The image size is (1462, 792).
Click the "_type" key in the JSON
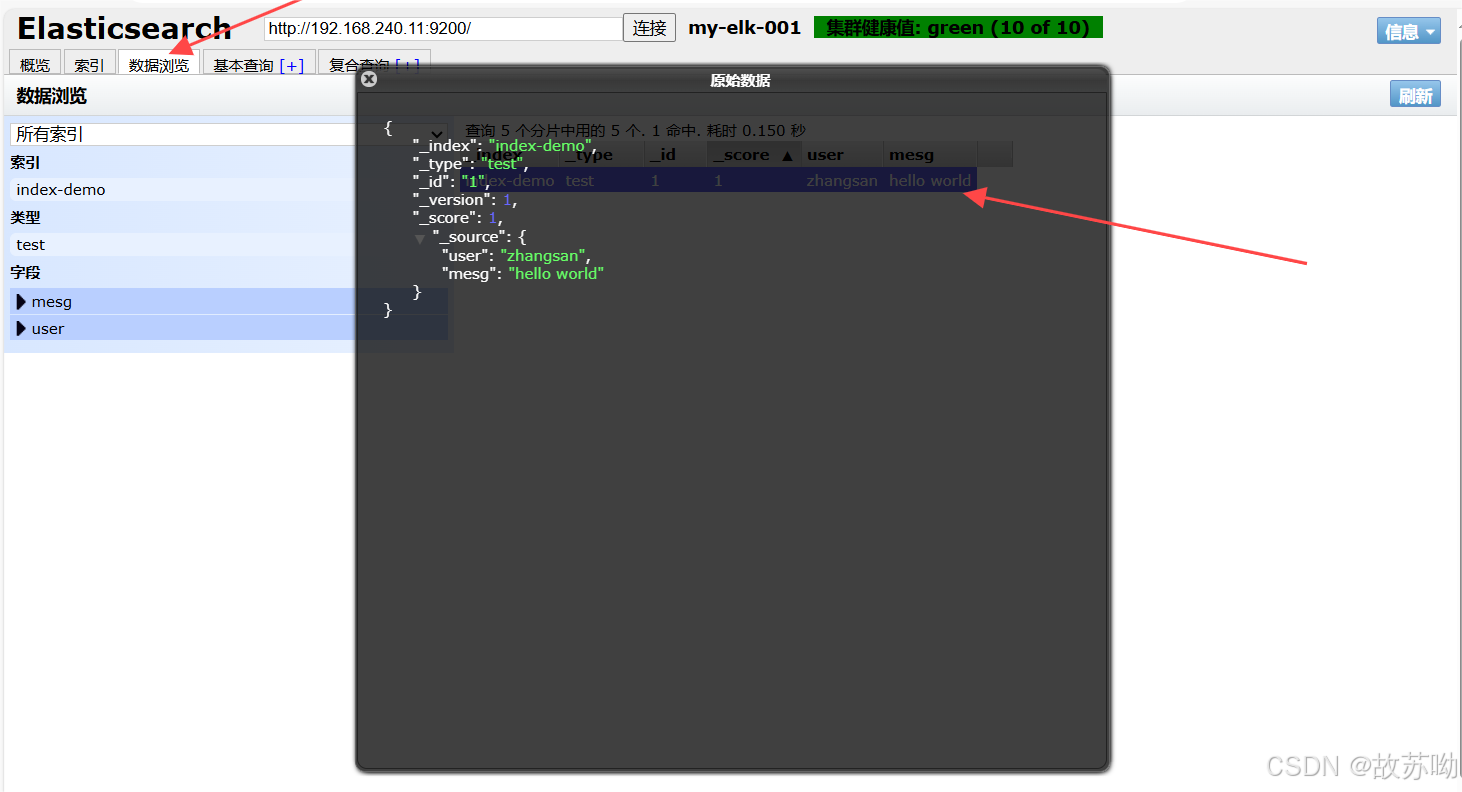point(441,164)
